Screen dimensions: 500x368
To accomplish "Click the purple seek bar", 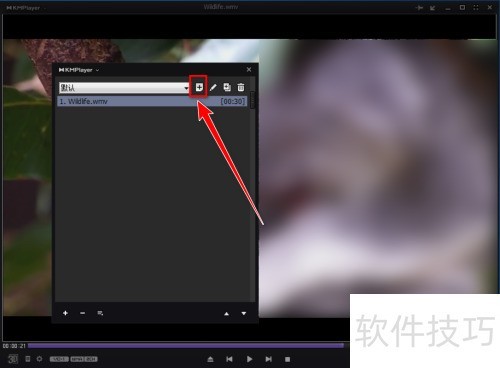I will point(186,346).
